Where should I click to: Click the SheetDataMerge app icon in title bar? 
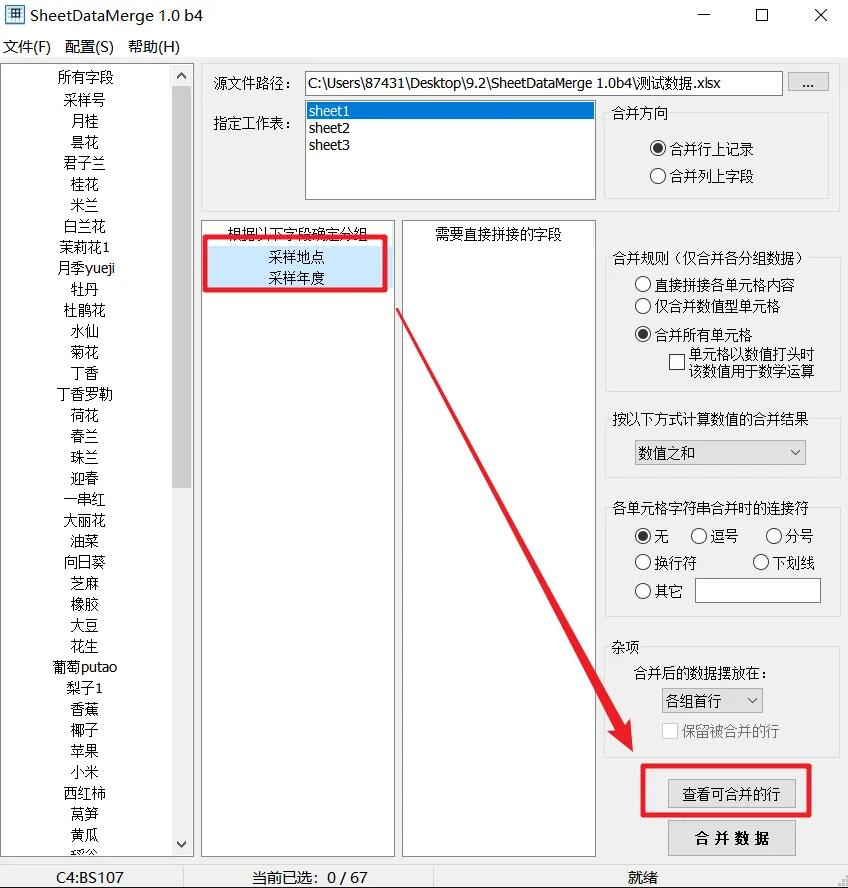click(x=16, y=15)
